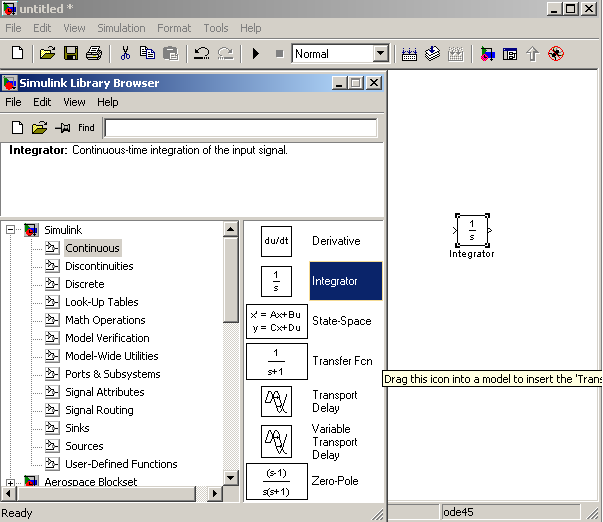Start simulation with the play button

coord(256,53)
